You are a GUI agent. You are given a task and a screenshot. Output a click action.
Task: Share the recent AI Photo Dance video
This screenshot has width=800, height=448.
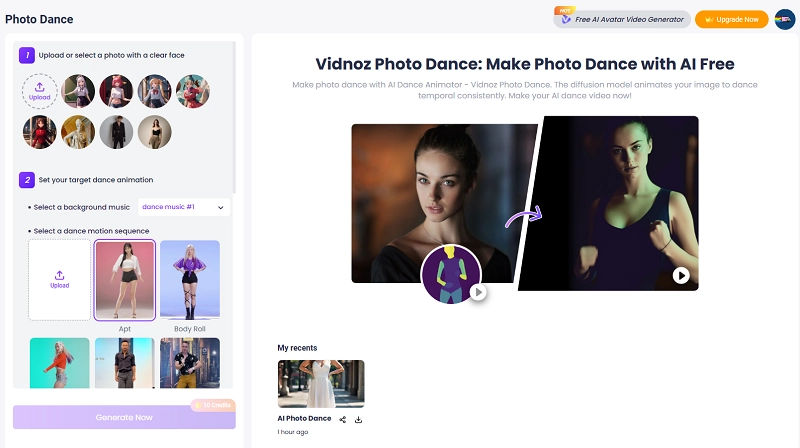(342, 419)
